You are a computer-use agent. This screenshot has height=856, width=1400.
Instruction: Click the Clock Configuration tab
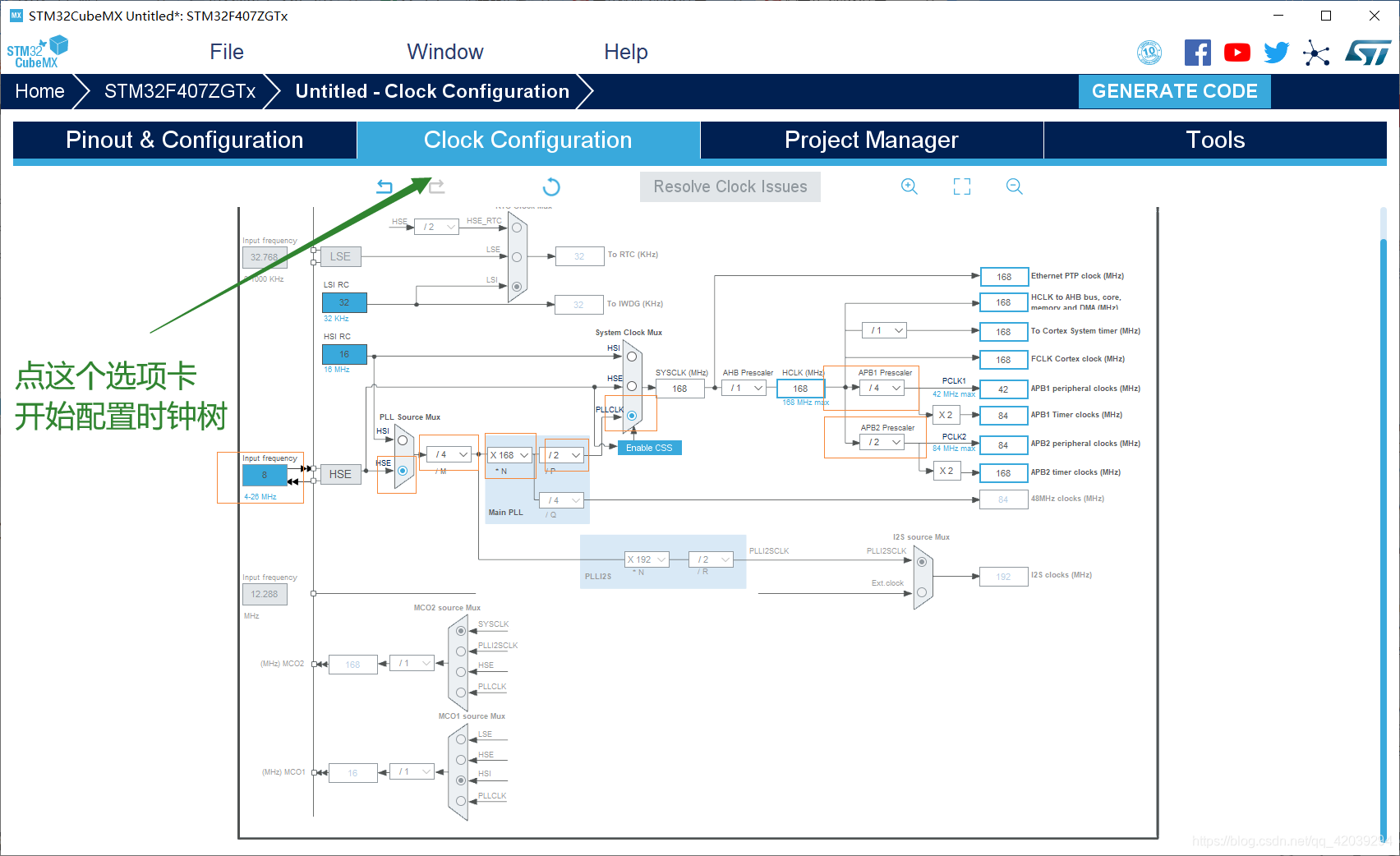click(528, 140)
